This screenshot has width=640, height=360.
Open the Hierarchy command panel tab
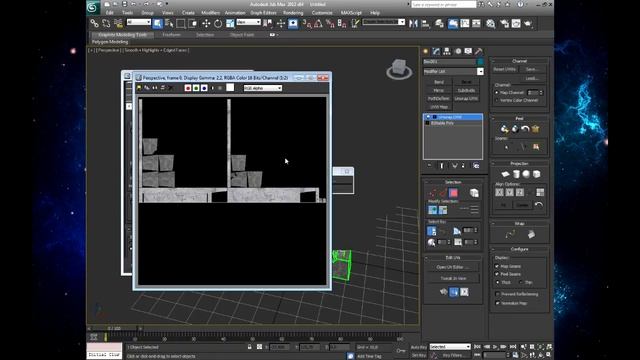[x=447, y=51]
